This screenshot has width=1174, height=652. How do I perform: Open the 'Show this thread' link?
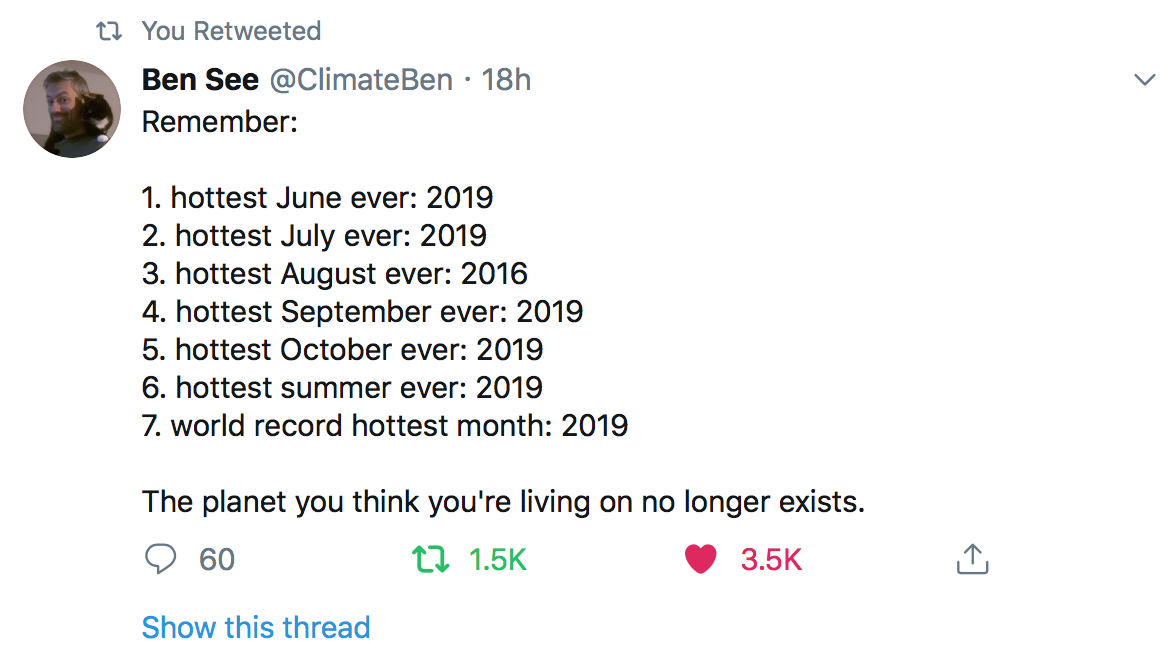pyautogui.click(x=256, y=627)
